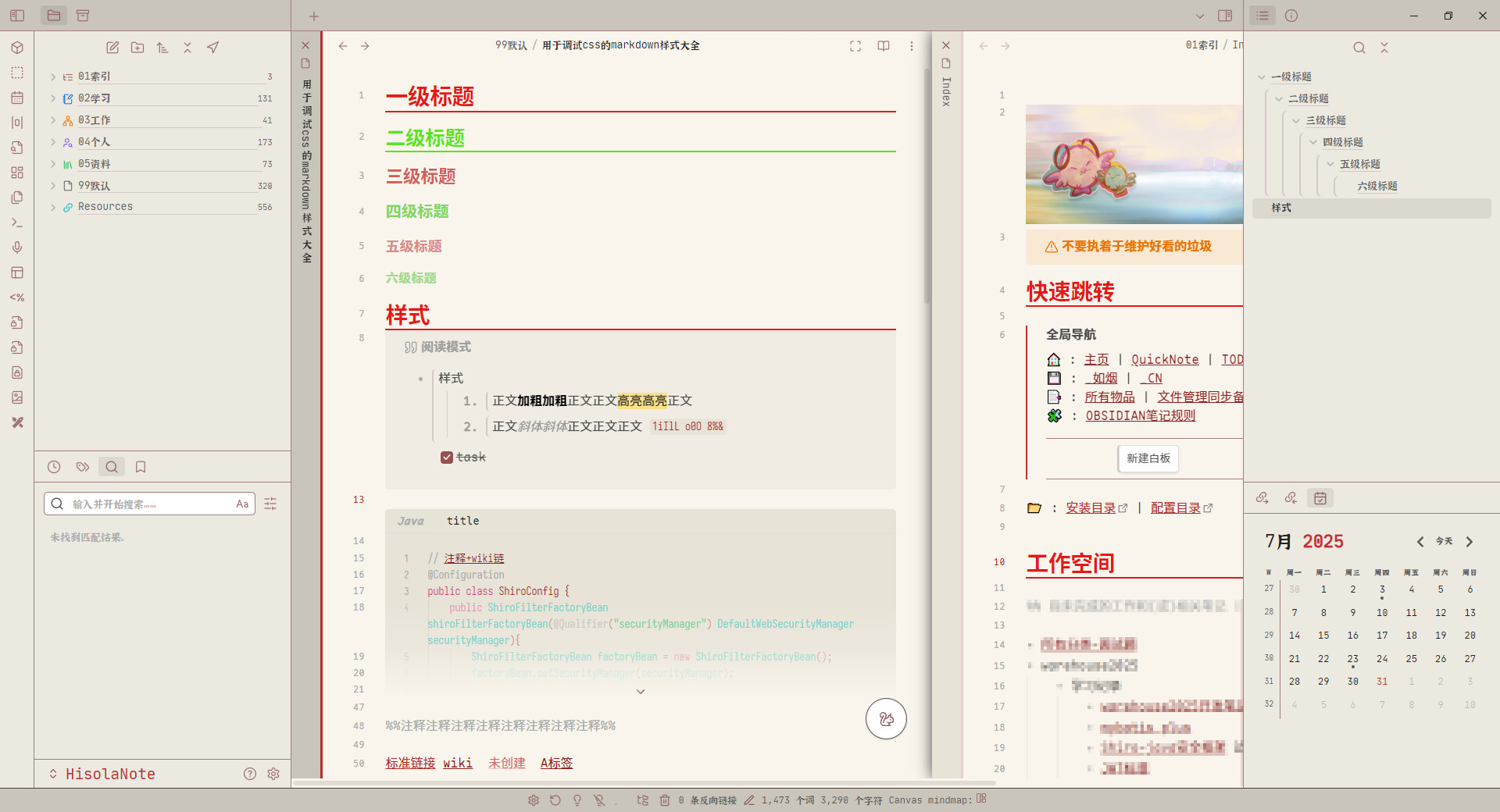Open the tab list dropdown arrow
1500x812 pixels.
(1200, 16)
